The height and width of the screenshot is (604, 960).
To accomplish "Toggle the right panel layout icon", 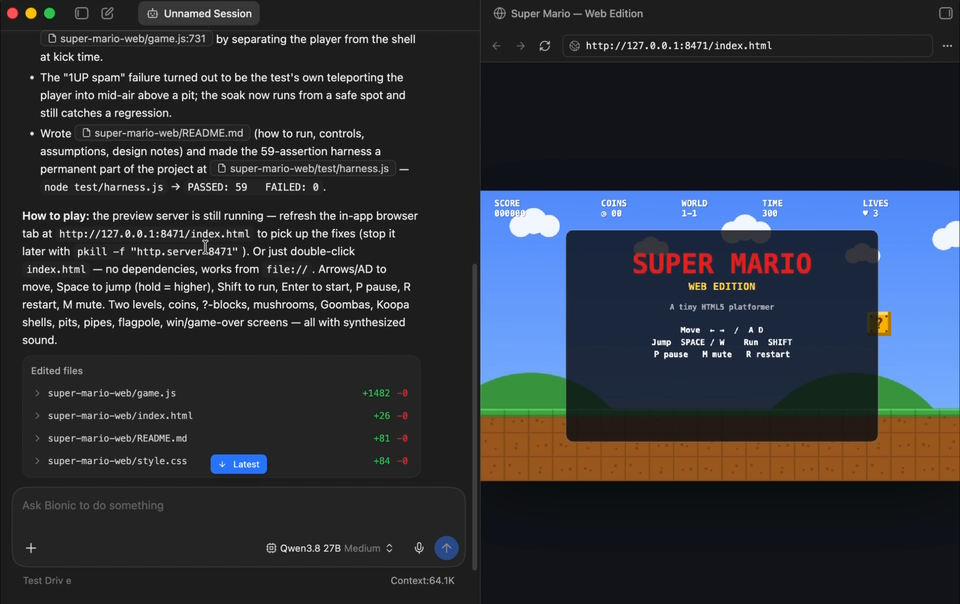I will (945, 13).
